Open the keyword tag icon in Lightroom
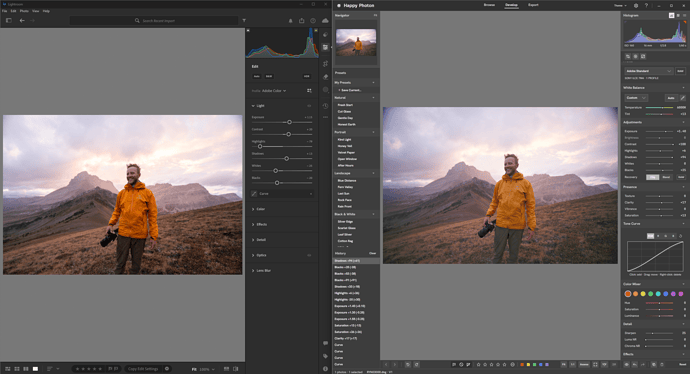Image resolution: width=690 pixels, height=374 pixels. point(325,356)
